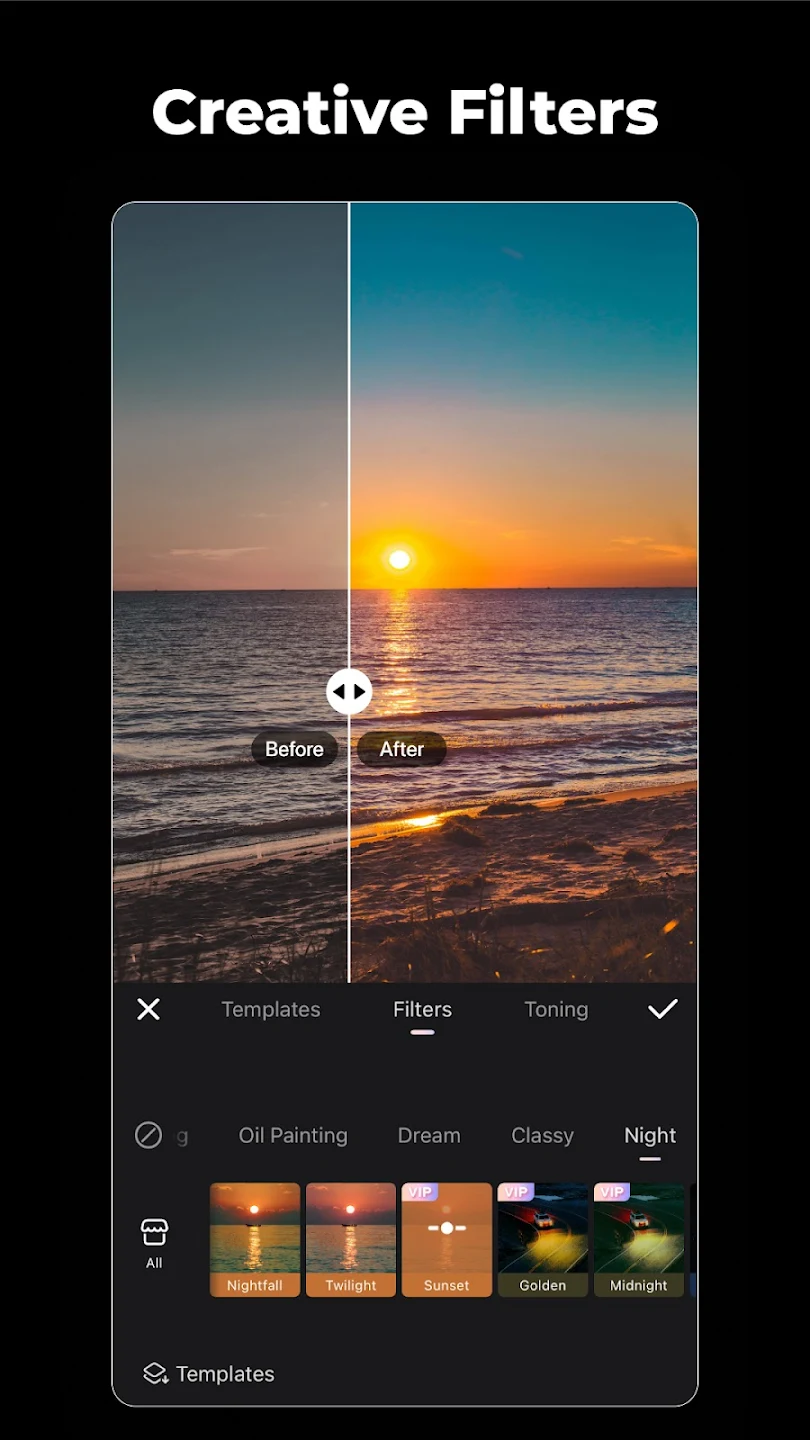810x1440 pixels.
Task: Remove filter using the no-filter icon
Action: coord(148,1135)
